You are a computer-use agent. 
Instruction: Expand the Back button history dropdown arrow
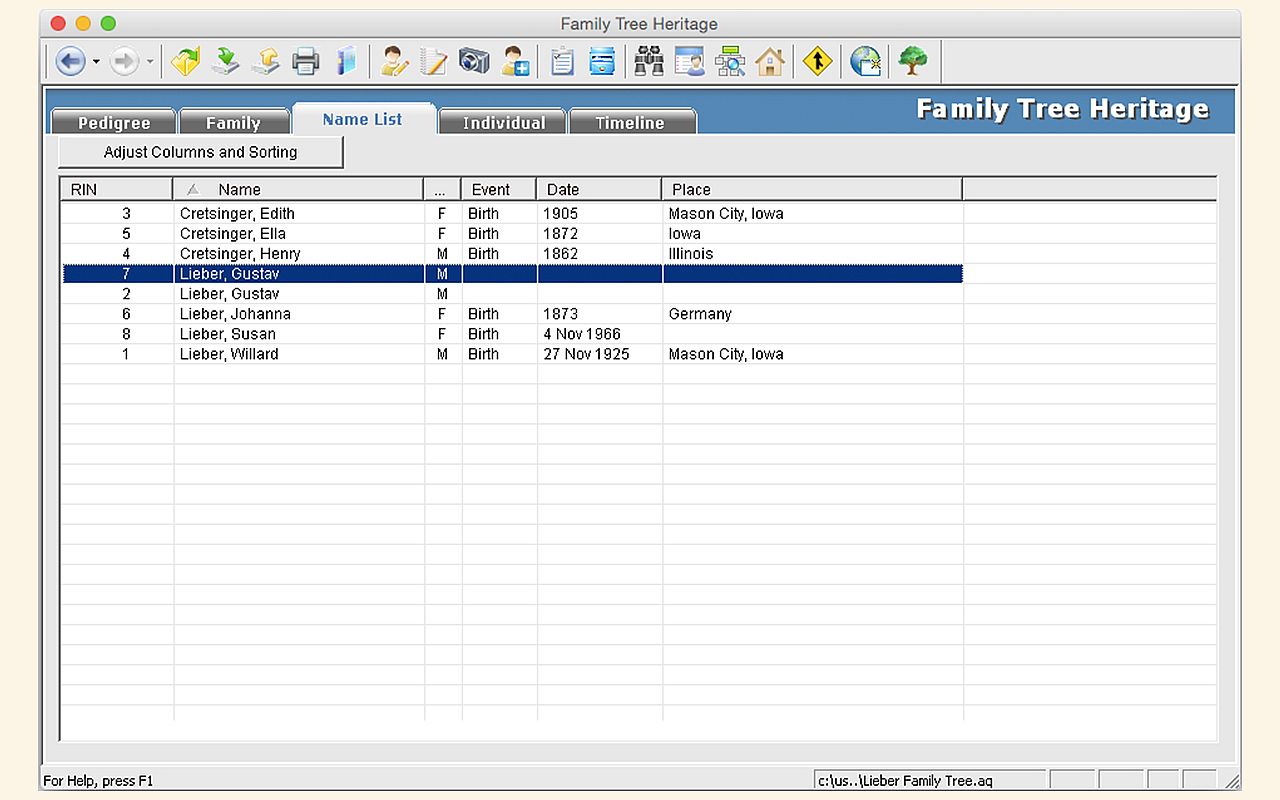pos(96,62)
